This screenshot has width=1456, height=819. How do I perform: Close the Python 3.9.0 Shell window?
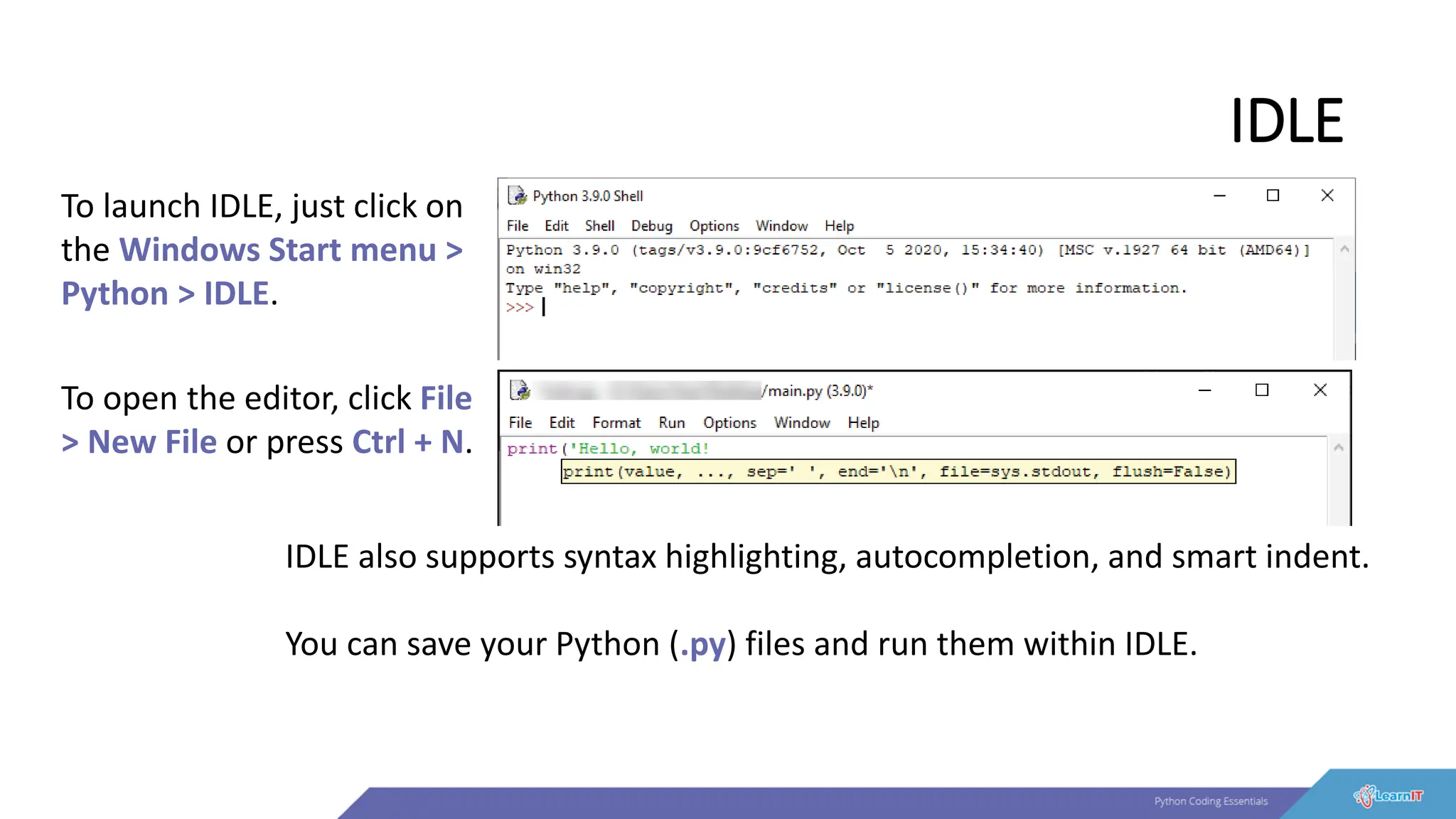point(1327,196)
